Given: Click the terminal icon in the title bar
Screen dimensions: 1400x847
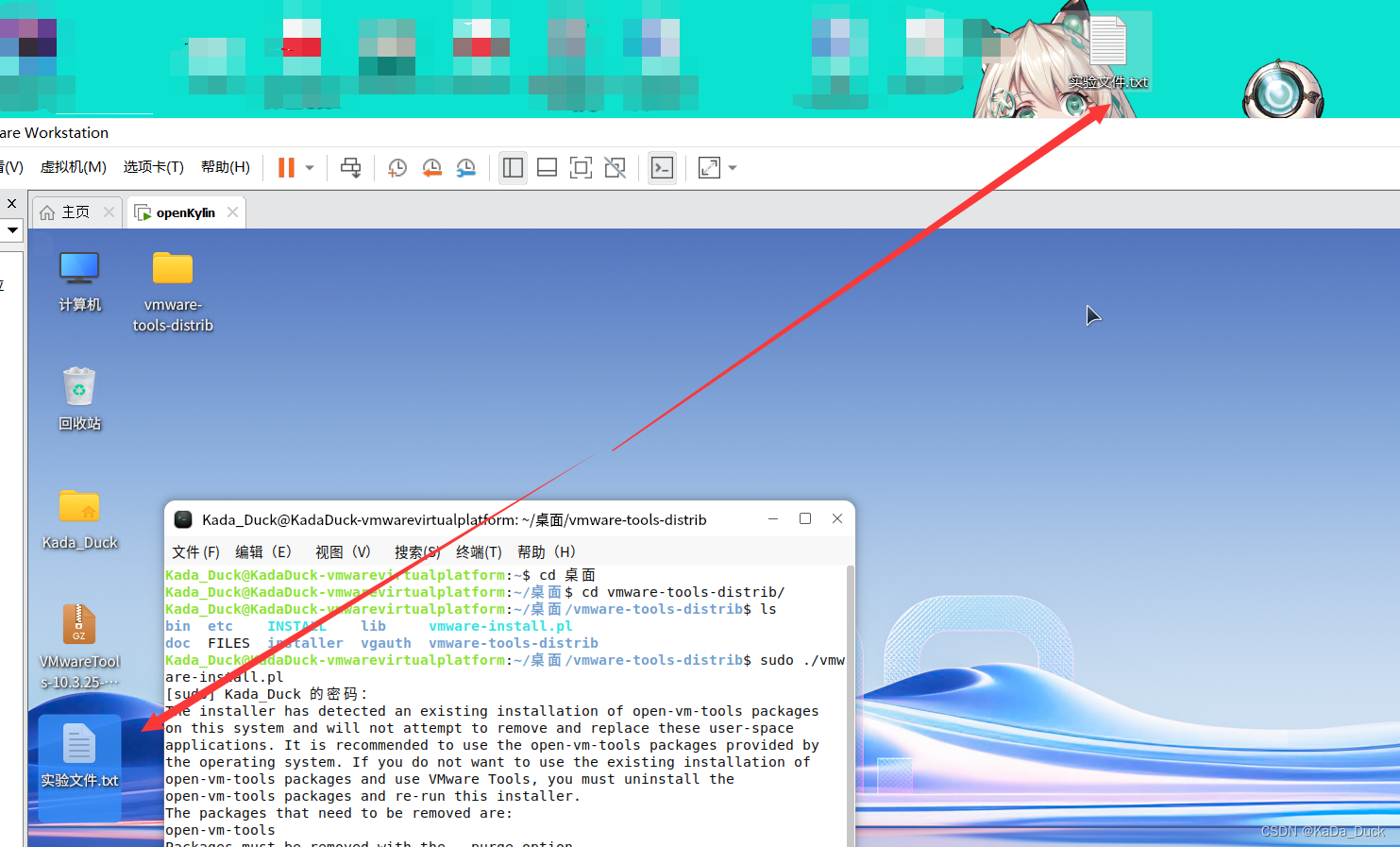Looking at the screenshot, I should pyautogui.click(x=183, y=519).
